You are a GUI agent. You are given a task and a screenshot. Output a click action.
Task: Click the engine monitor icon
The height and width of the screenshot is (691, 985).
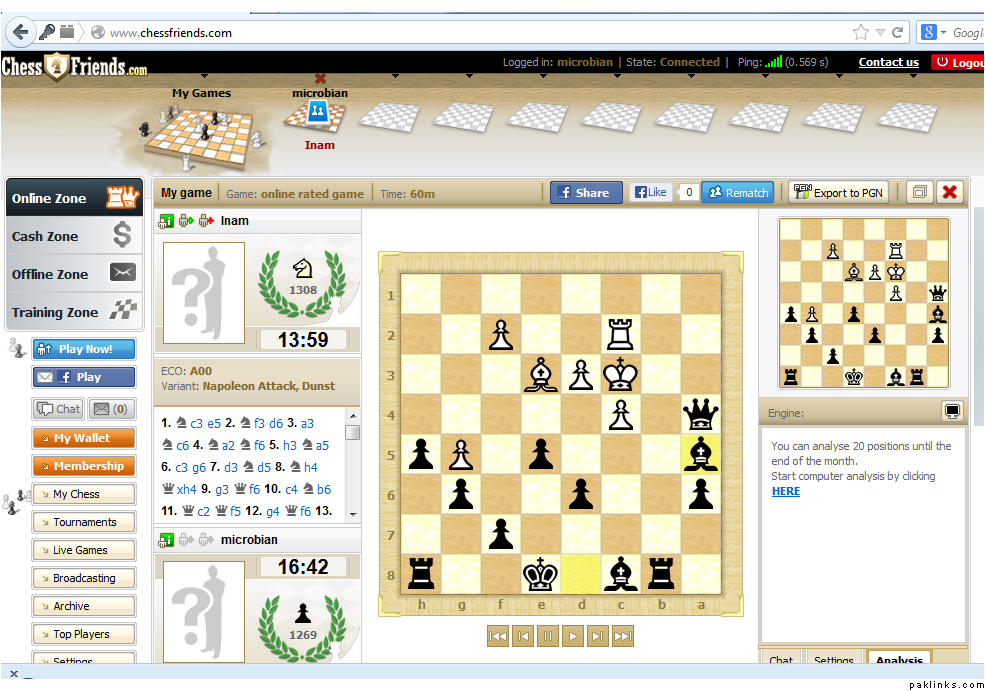pos(951,411)
